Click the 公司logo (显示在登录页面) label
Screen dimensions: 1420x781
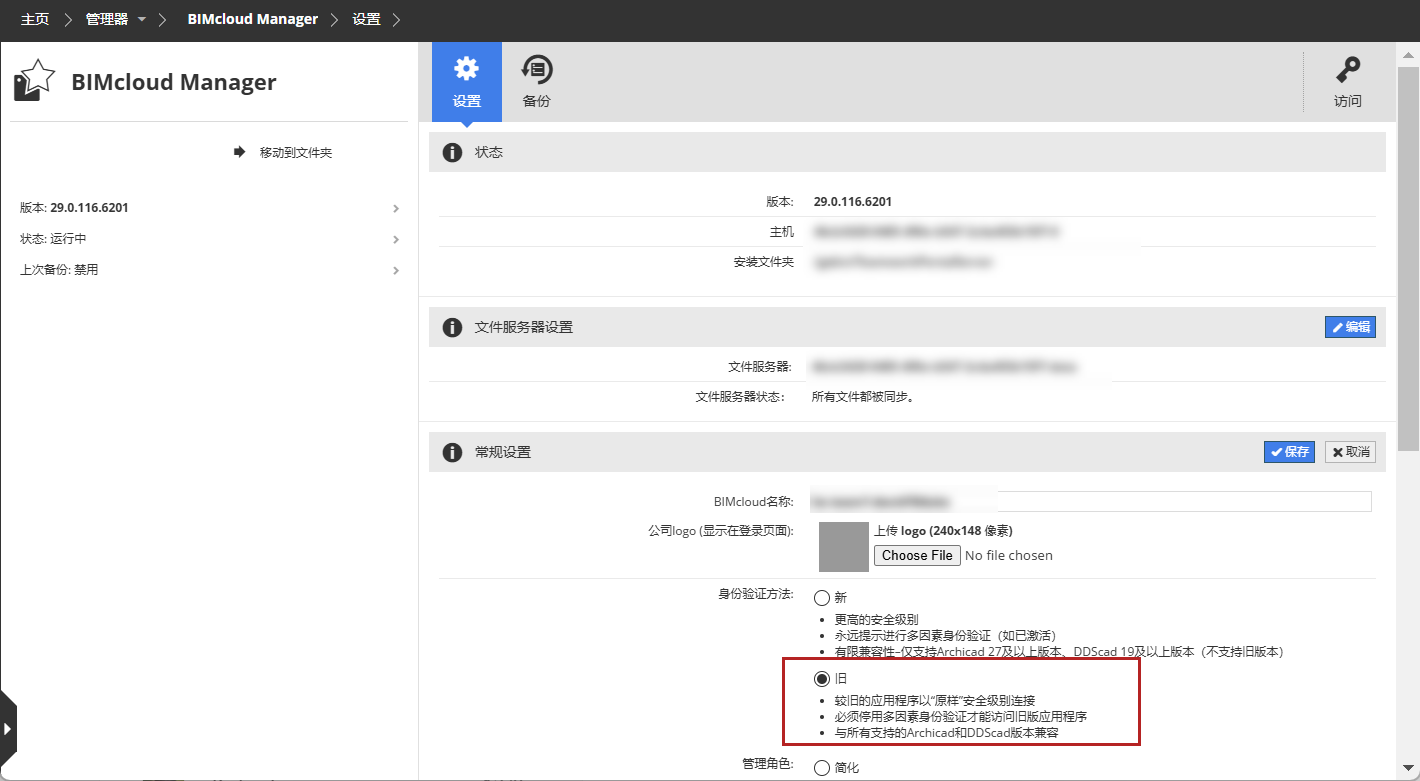721,530
